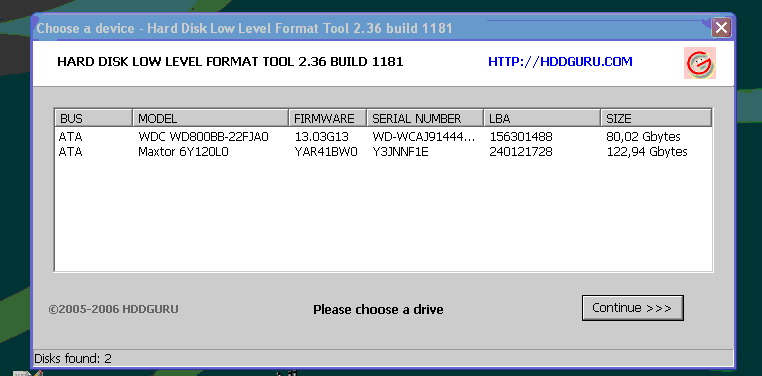Sort by the MODEL column header

tap(210, 118)
